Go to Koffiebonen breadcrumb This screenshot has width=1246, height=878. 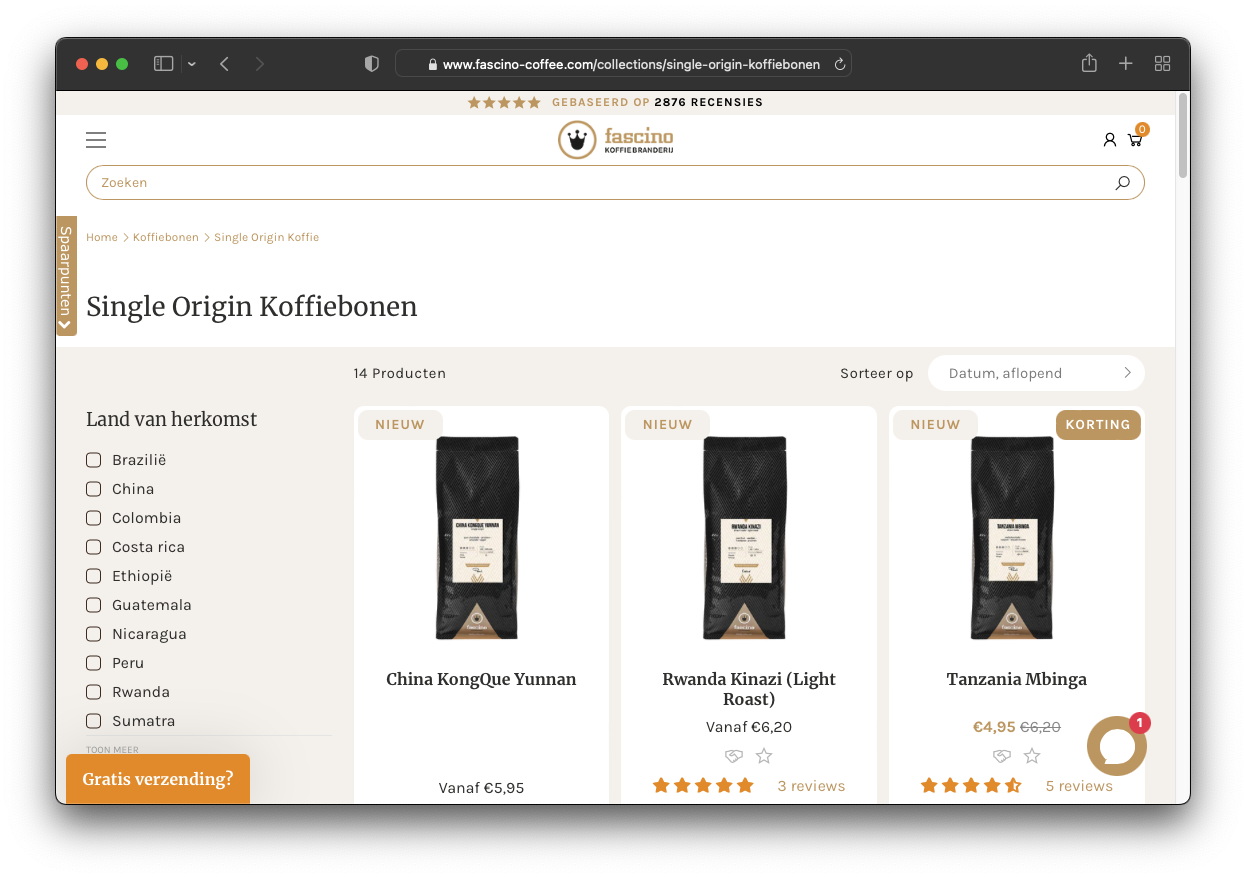166,237
